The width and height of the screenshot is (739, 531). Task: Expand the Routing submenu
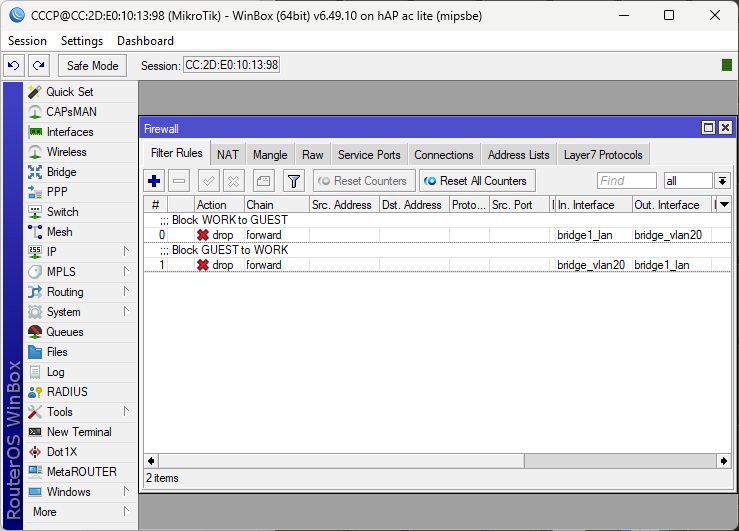click(x=81, y=292)
